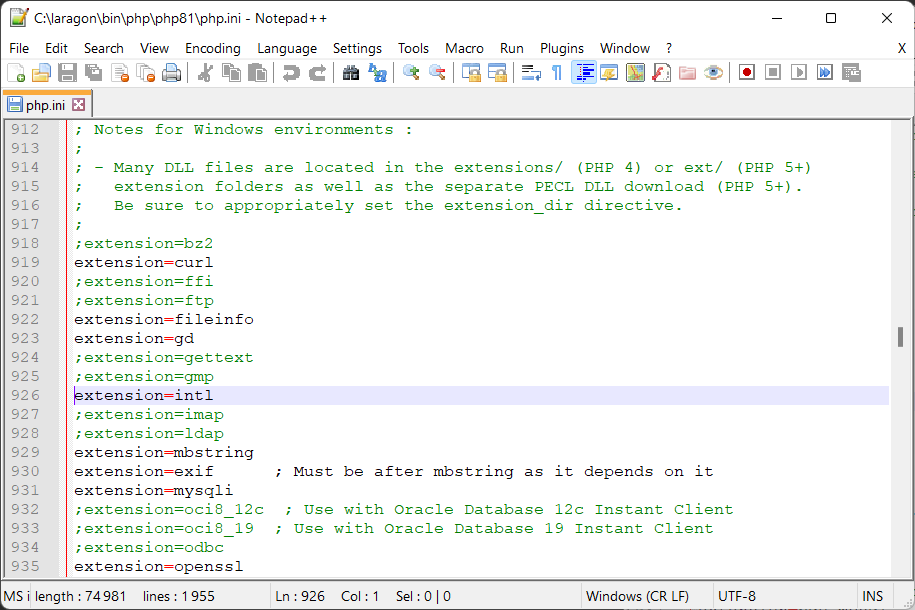Close the php.ini tab with its red X
915x610 pixels.
[x=79, y=104]
